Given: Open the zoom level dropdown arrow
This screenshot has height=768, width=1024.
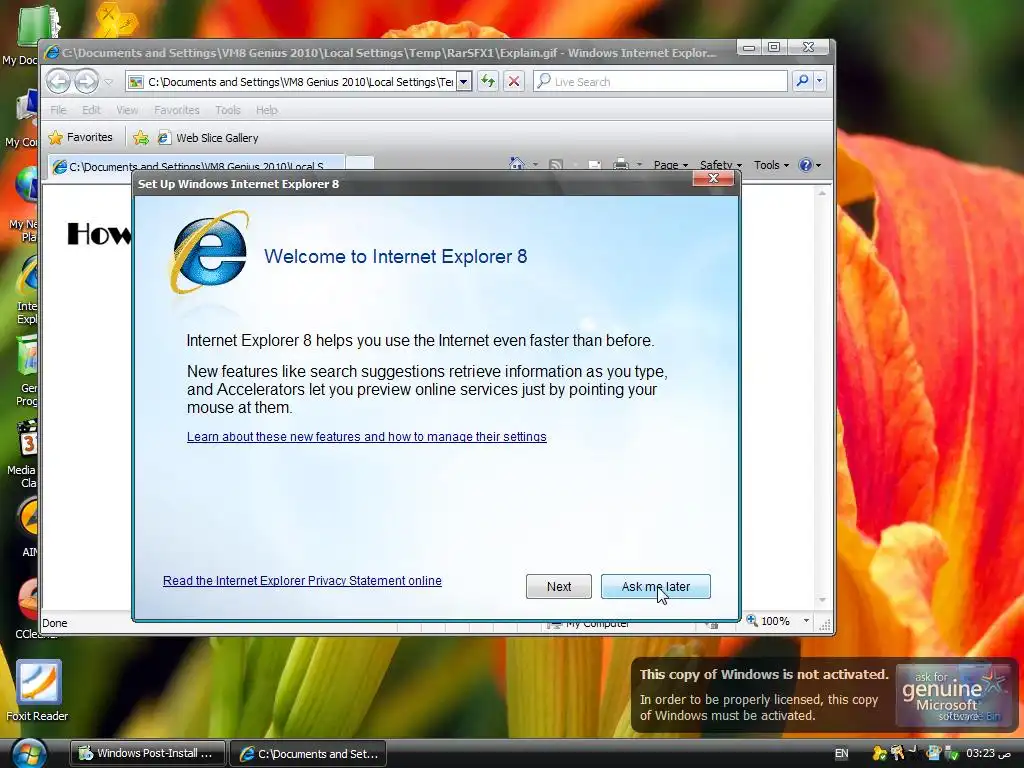Looking at the screenshot, I should click(806, 620).
